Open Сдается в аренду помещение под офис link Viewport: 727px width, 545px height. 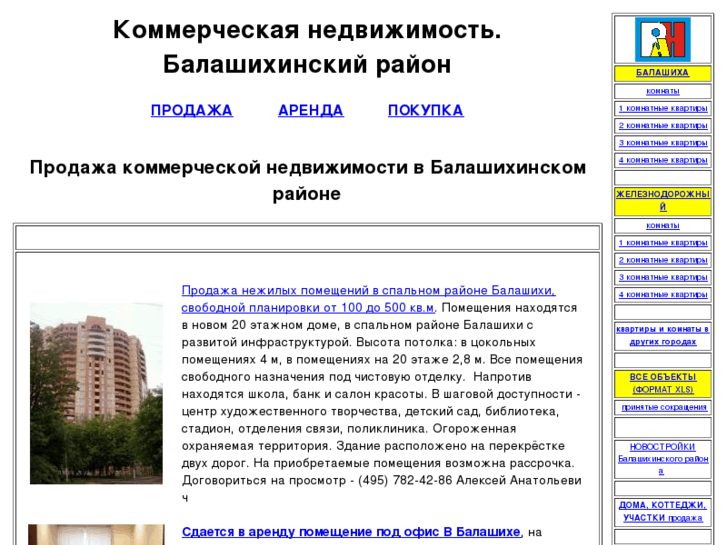tap(351, 532)
